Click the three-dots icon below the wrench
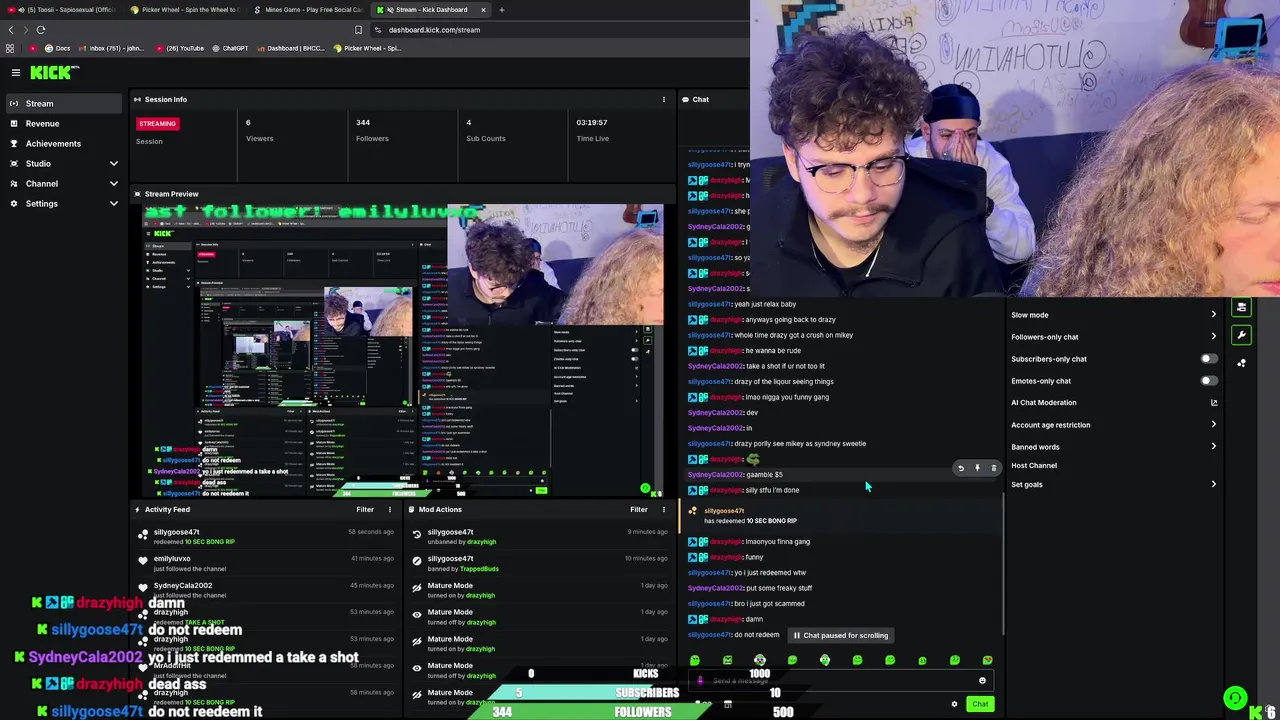 1241,363
